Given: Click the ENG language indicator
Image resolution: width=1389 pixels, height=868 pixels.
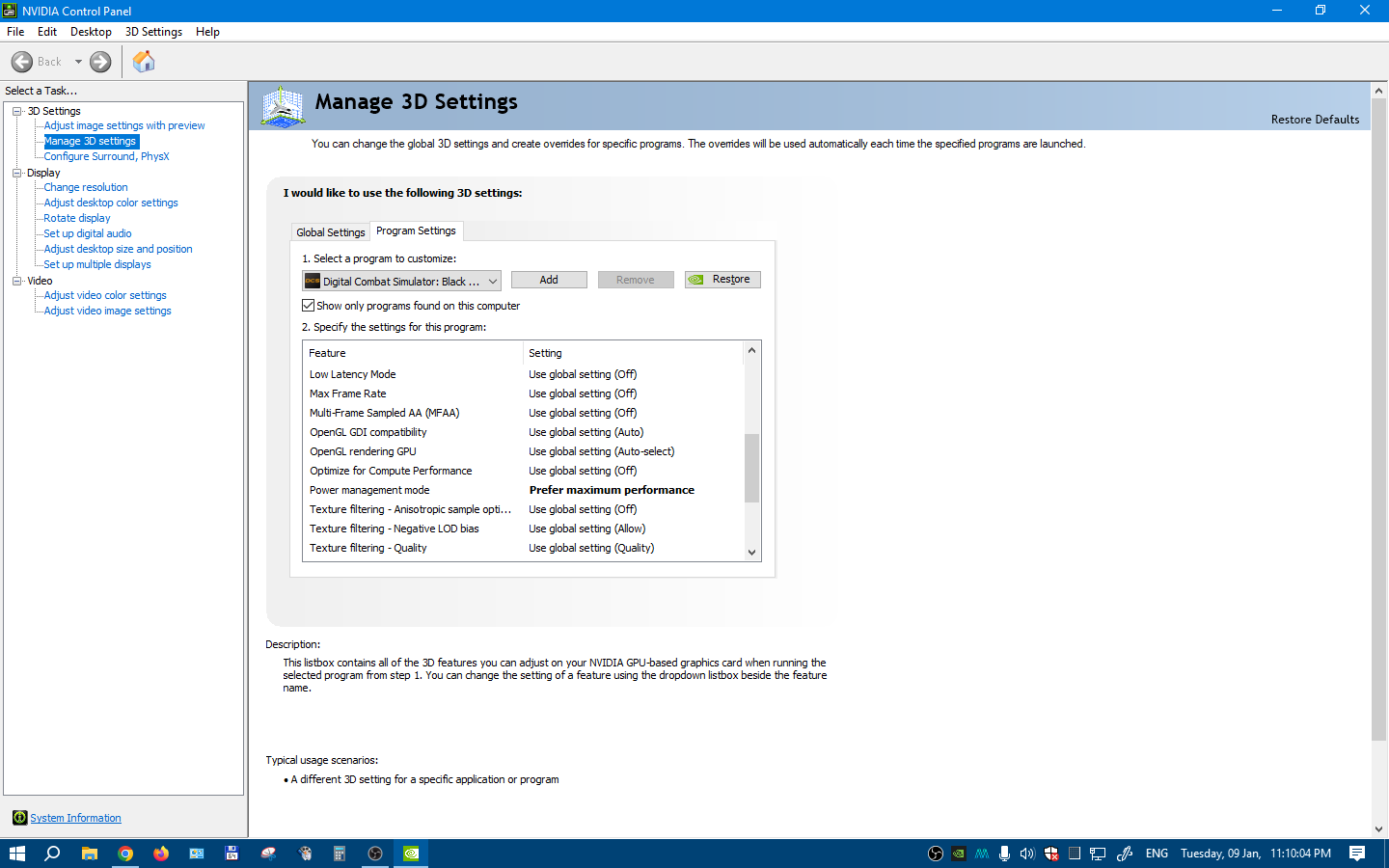Looking at the screenshot, I should click(1157, 854).
